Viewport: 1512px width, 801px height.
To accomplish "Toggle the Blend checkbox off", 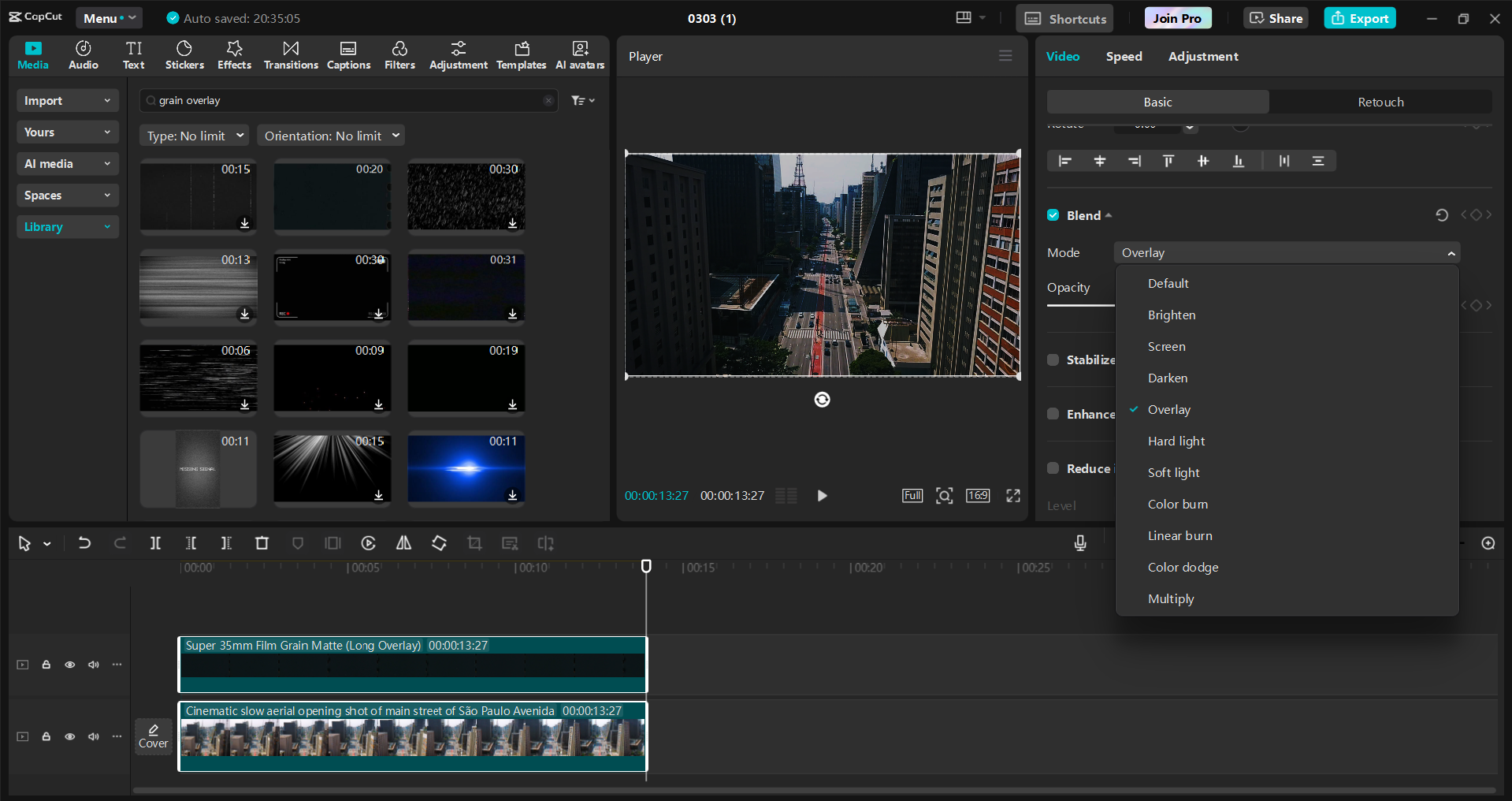I will tap(1053, 214).
